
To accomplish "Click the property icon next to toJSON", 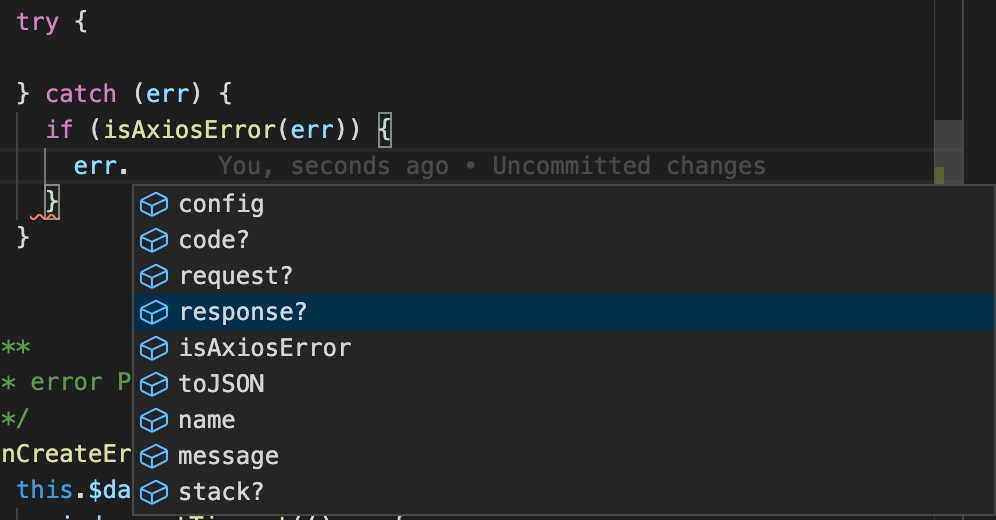I will click(x=154, y=384).
